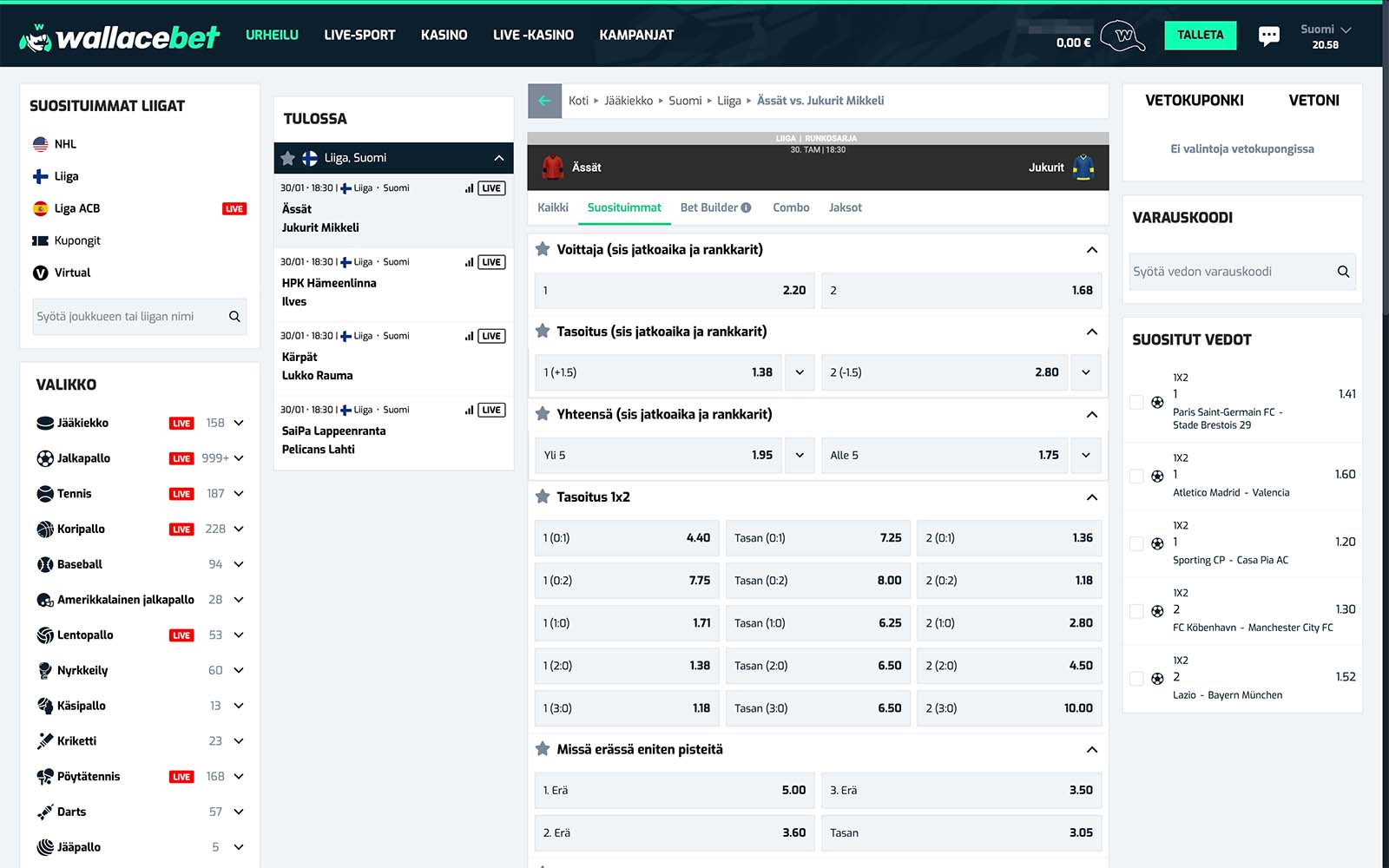Click the Bet Builder info icon
Viewport: 1389px width, 868px height.
(746, 207)
